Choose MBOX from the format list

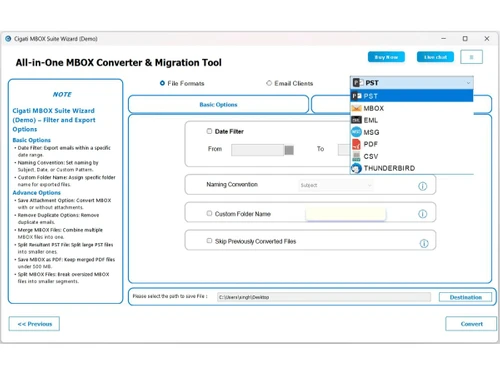(412, 108)
